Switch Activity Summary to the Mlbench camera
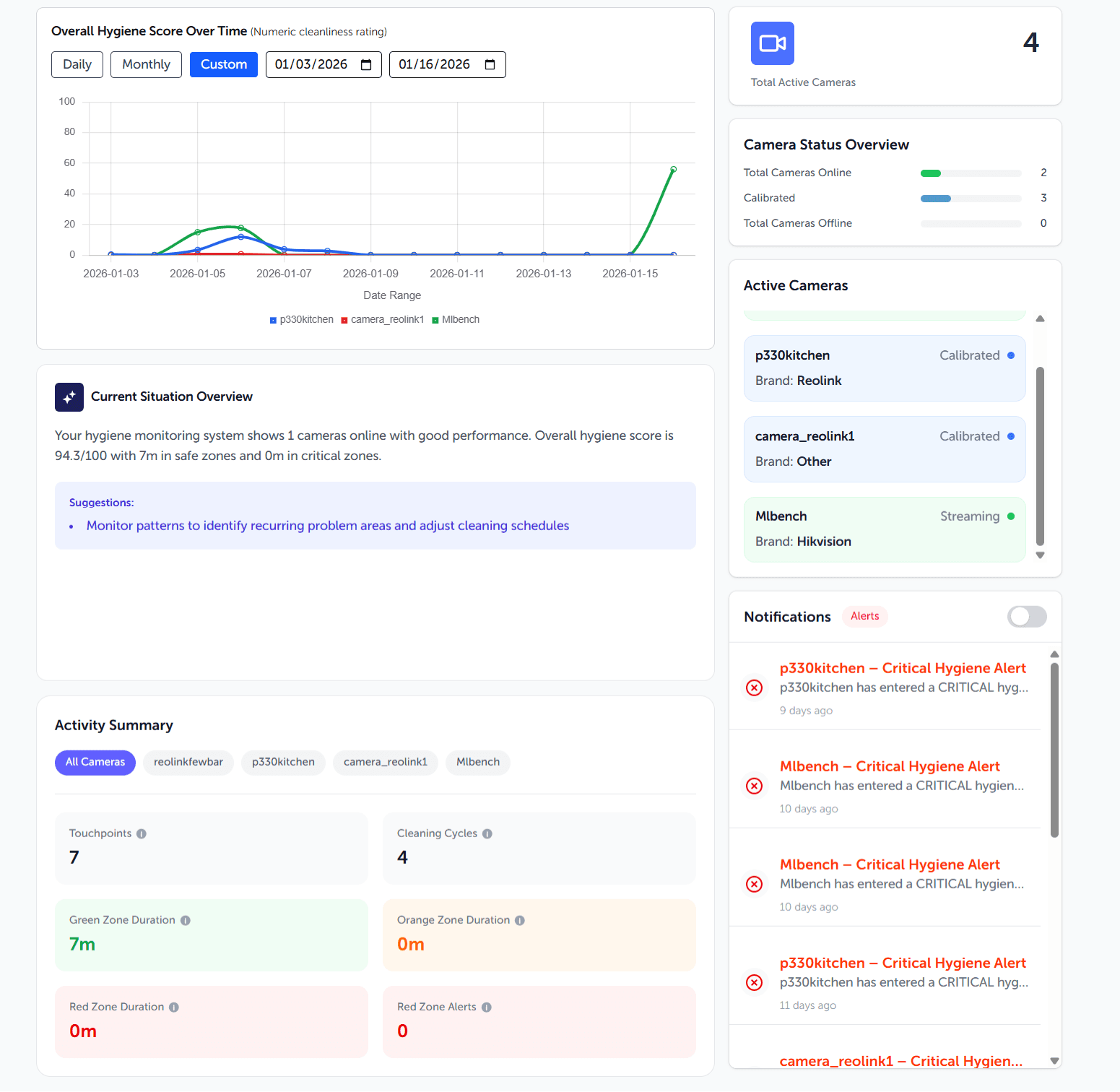The width and height of the screenshot is (1120, 1092). click(x=477, y=762)
